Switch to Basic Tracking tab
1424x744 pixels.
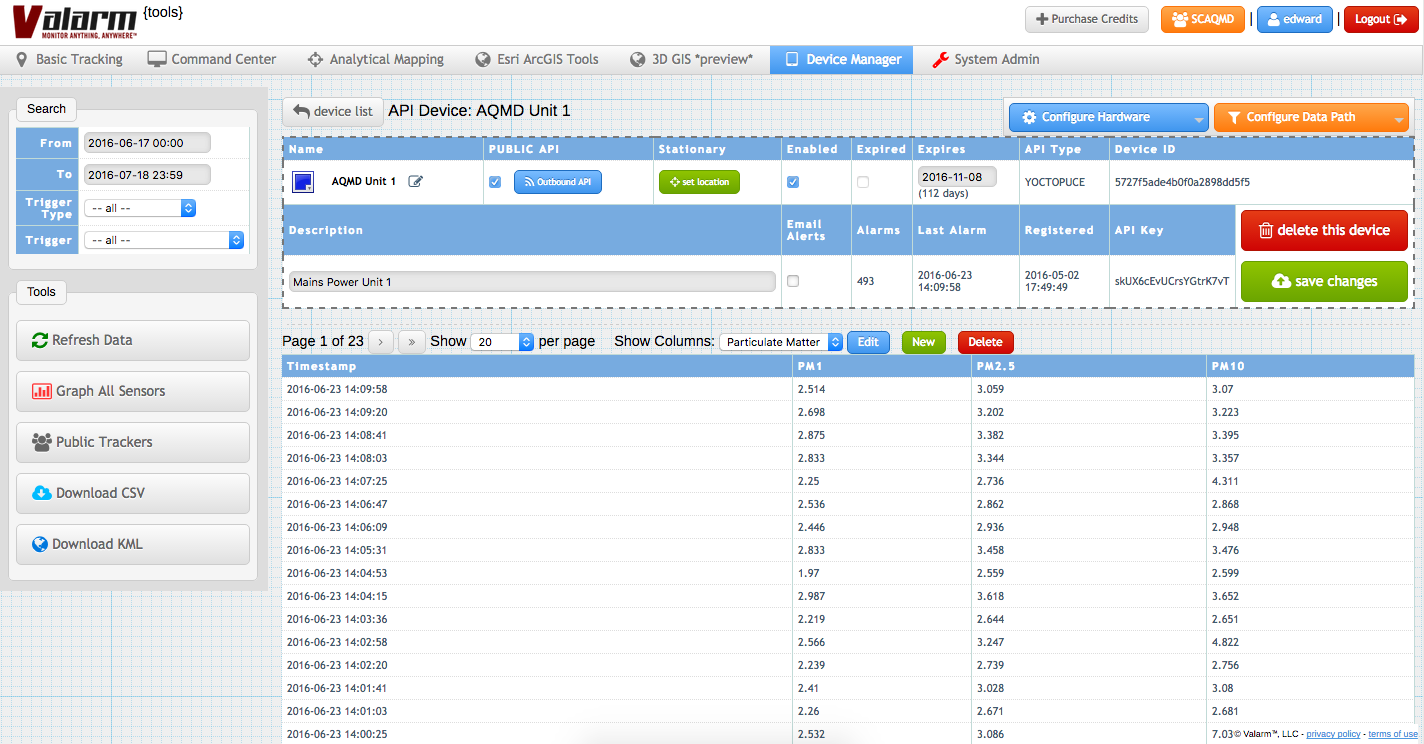pyautogui.click(x=69, y=59)
